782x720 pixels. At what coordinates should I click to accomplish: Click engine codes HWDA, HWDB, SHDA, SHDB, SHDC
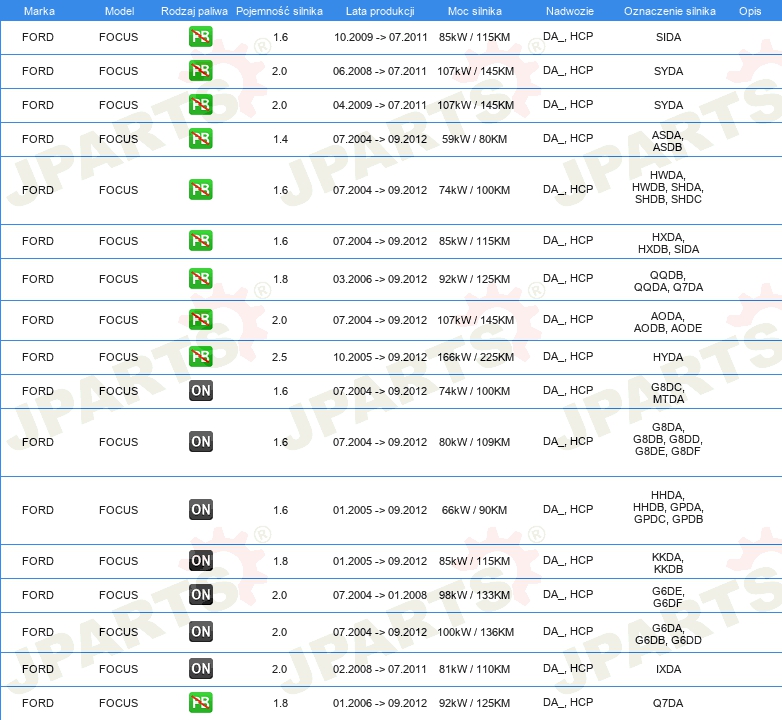tap(668, 187)
